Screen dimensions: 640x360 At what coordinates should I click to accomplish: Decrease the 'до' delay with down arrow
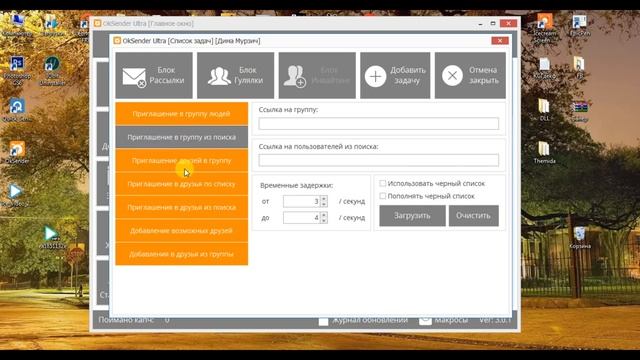click(x=324, y=220)
